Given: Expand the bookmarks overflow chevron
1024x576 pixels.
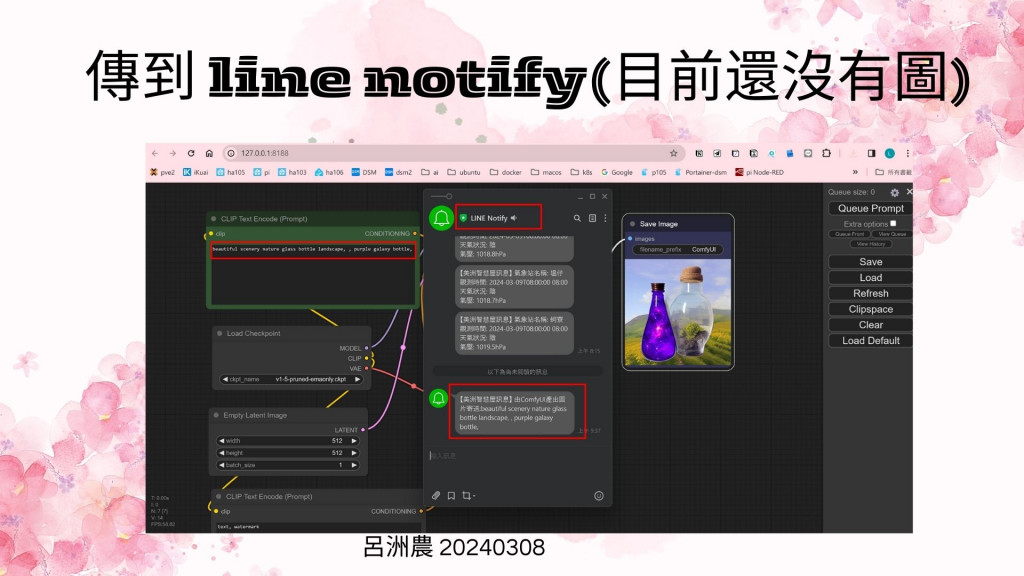Looking at the screenshot, I should pyautogui.click(x=855, y=172).
